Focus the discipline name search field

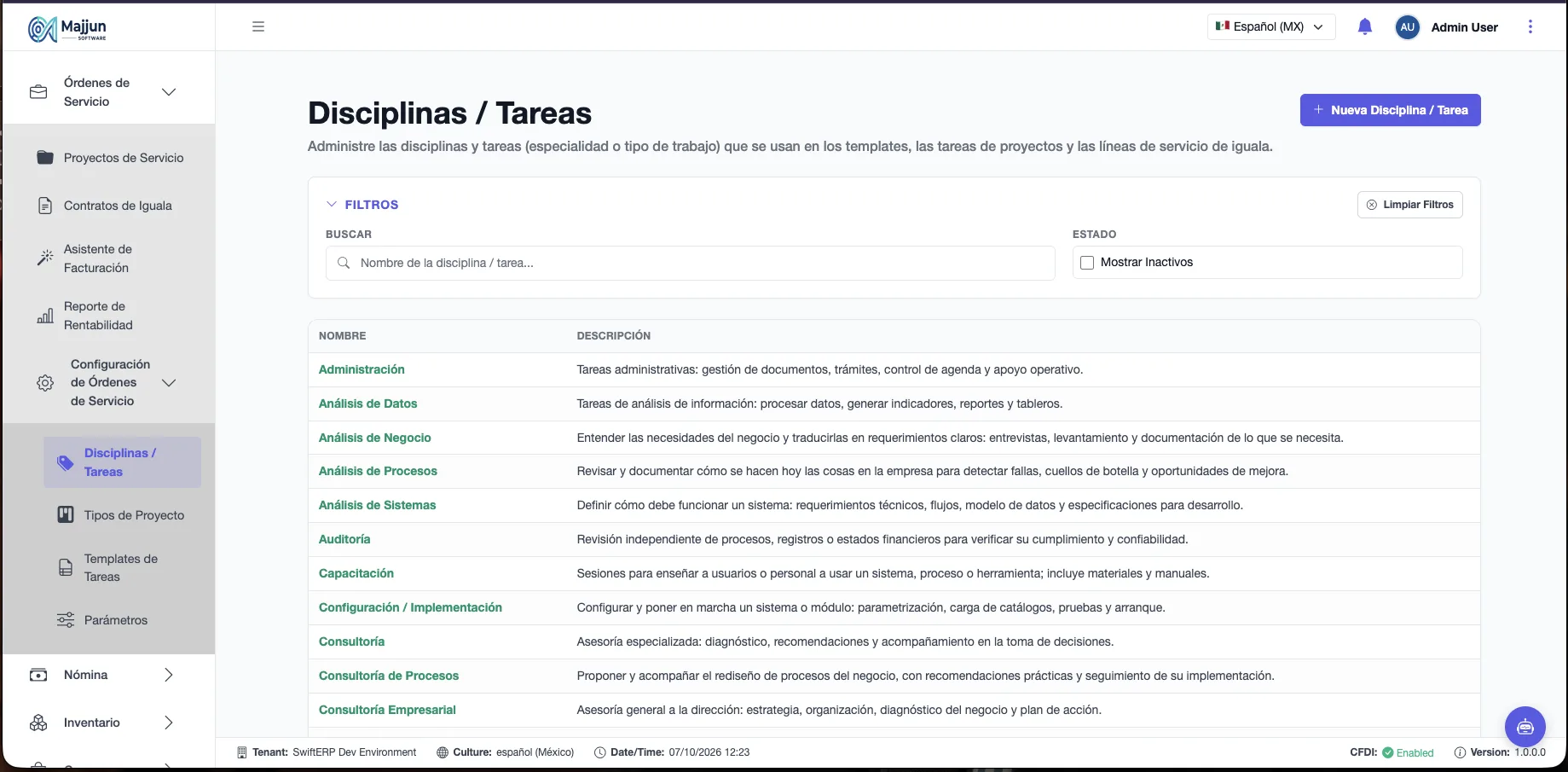pyautogui.click(x=690, y=263)
